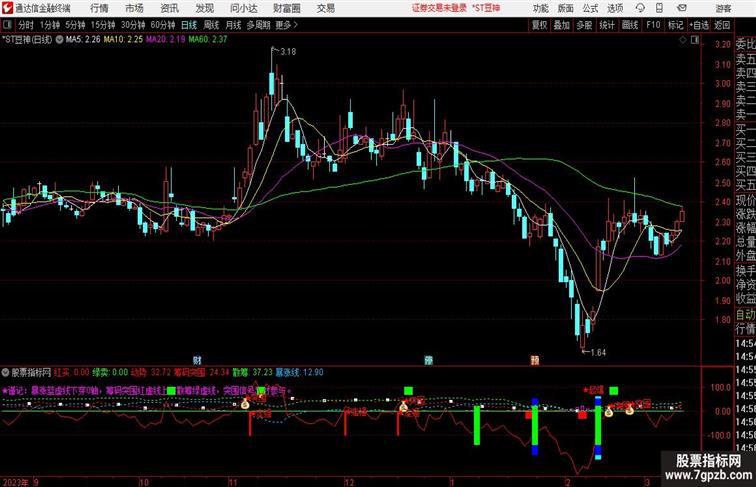The height and width of the screenshot is (487, 756).
Task: Open the 市场 menu
Action: 135,8
